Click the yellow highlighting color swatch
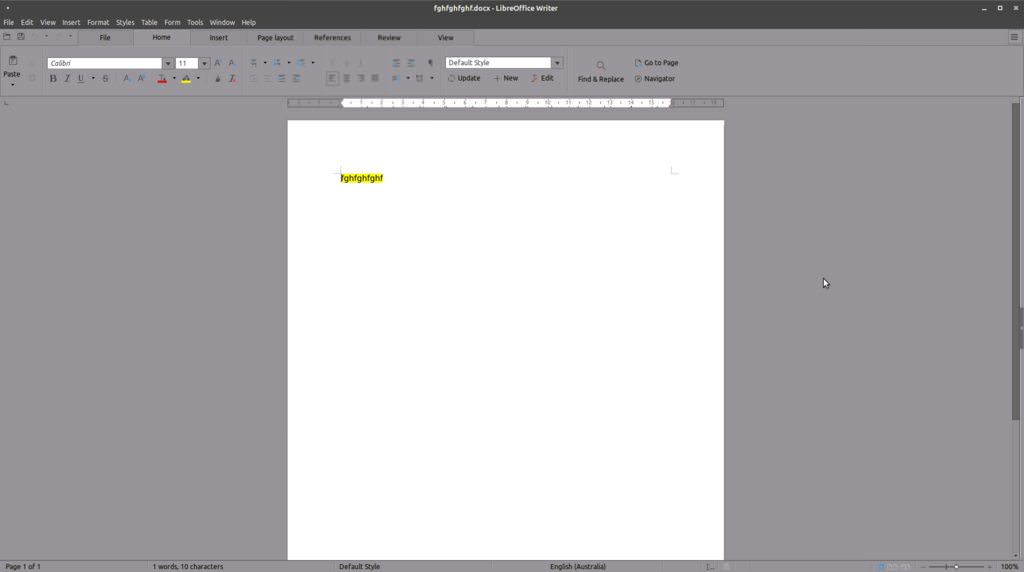Screen dimensions: 1024x572 [186, 78]
